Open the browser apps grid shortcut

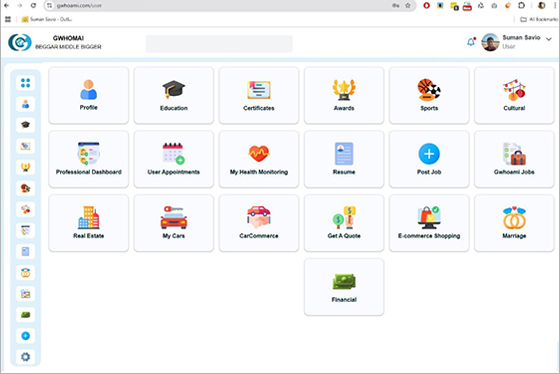pyautogui.click(x=8, y=19)
